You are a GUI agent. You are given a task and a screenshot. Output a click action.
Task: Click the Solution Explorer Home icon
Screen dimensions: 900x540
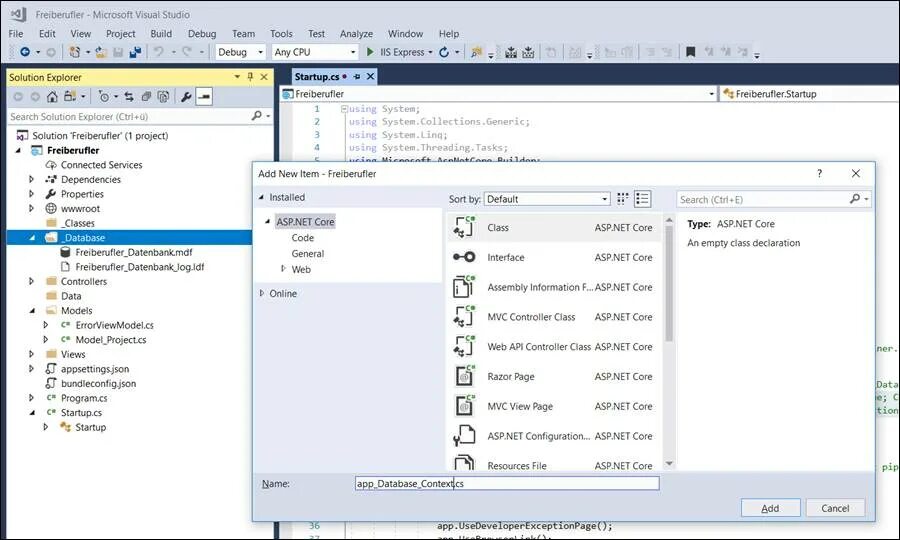(52, 96)
